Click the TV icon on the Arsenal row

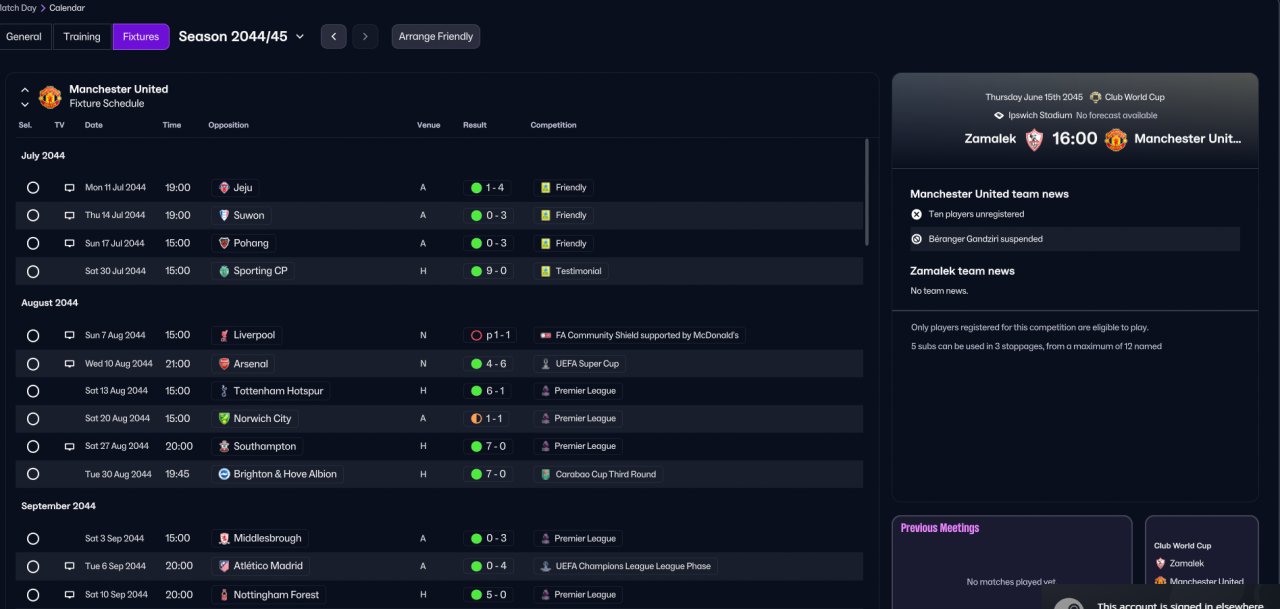69,364
